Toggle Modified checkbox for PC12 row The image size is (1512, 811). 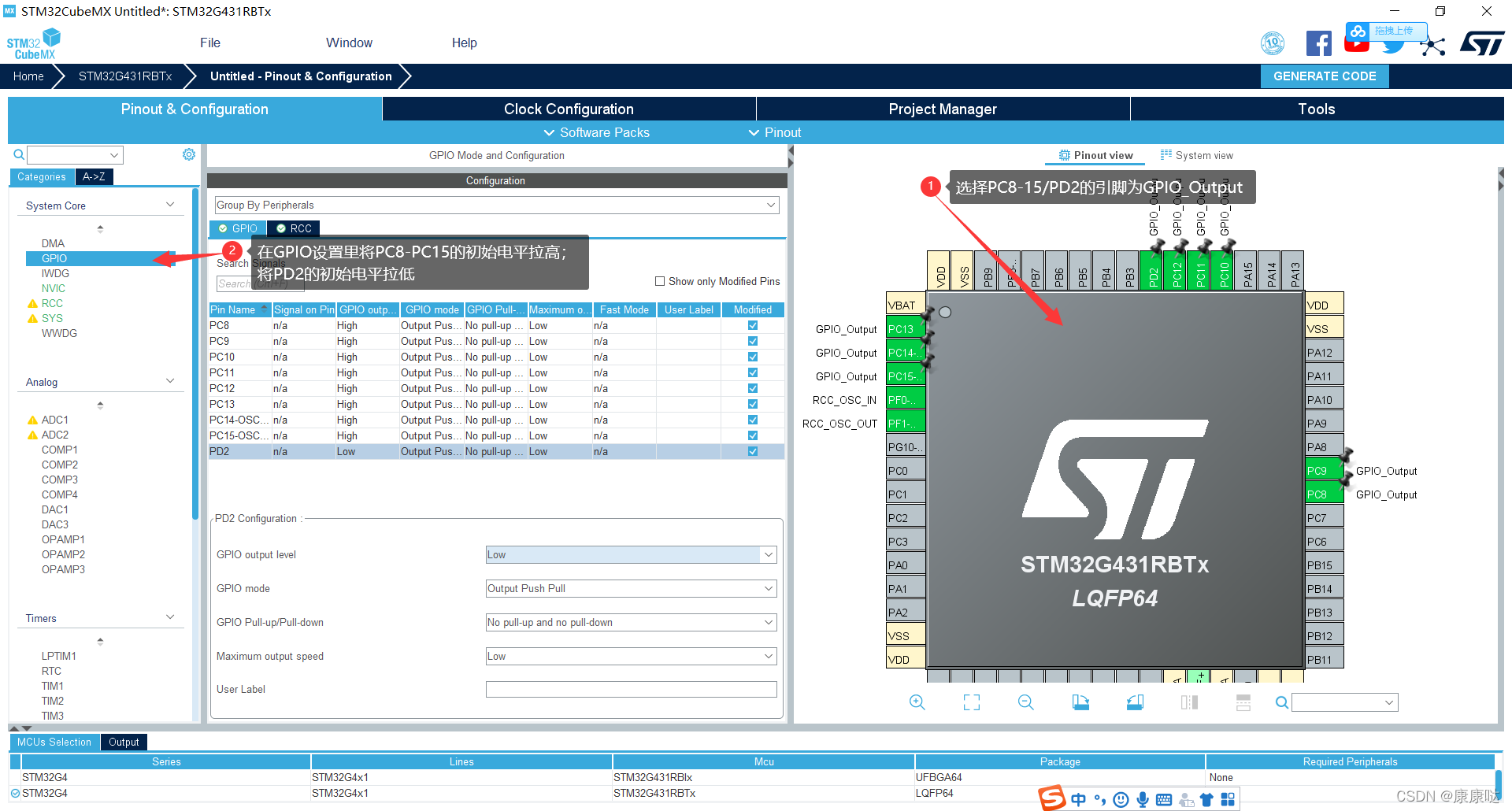tap(753, 388)
